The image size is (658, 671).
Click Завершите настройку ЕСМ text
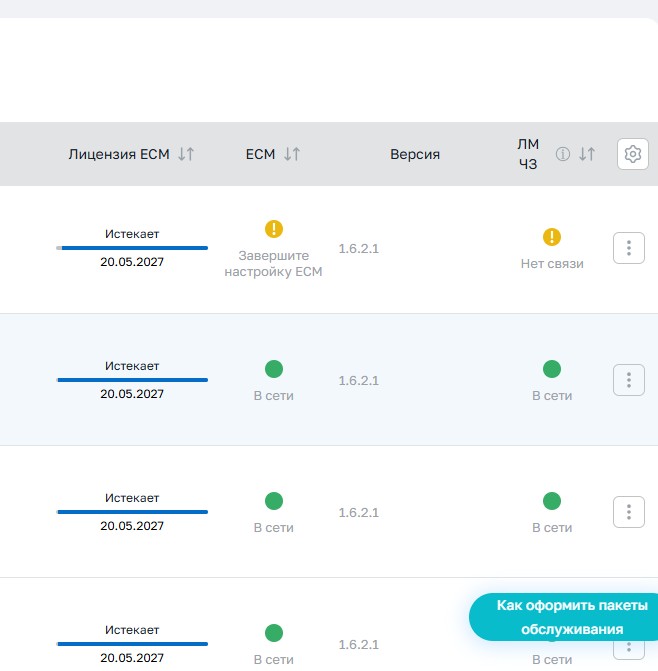pyautogui.click(x=273, y=264)
